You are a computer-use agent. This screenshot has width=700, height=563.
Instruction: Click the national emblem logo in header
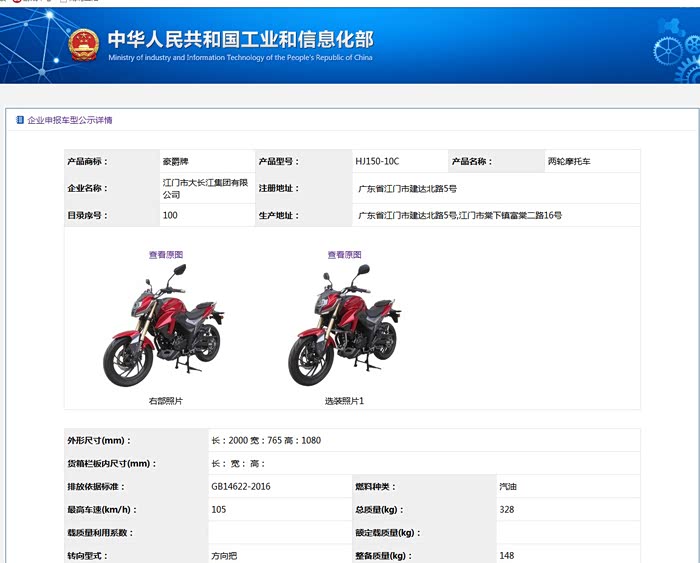click(x=84, y=45)
